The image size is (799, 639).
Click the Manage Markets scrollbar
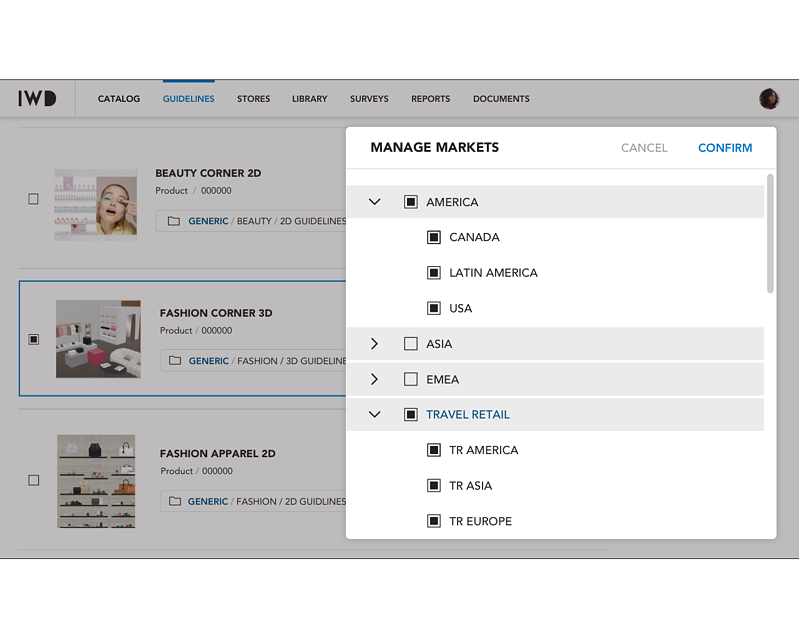pyautogui.click(x=770, y=233)
